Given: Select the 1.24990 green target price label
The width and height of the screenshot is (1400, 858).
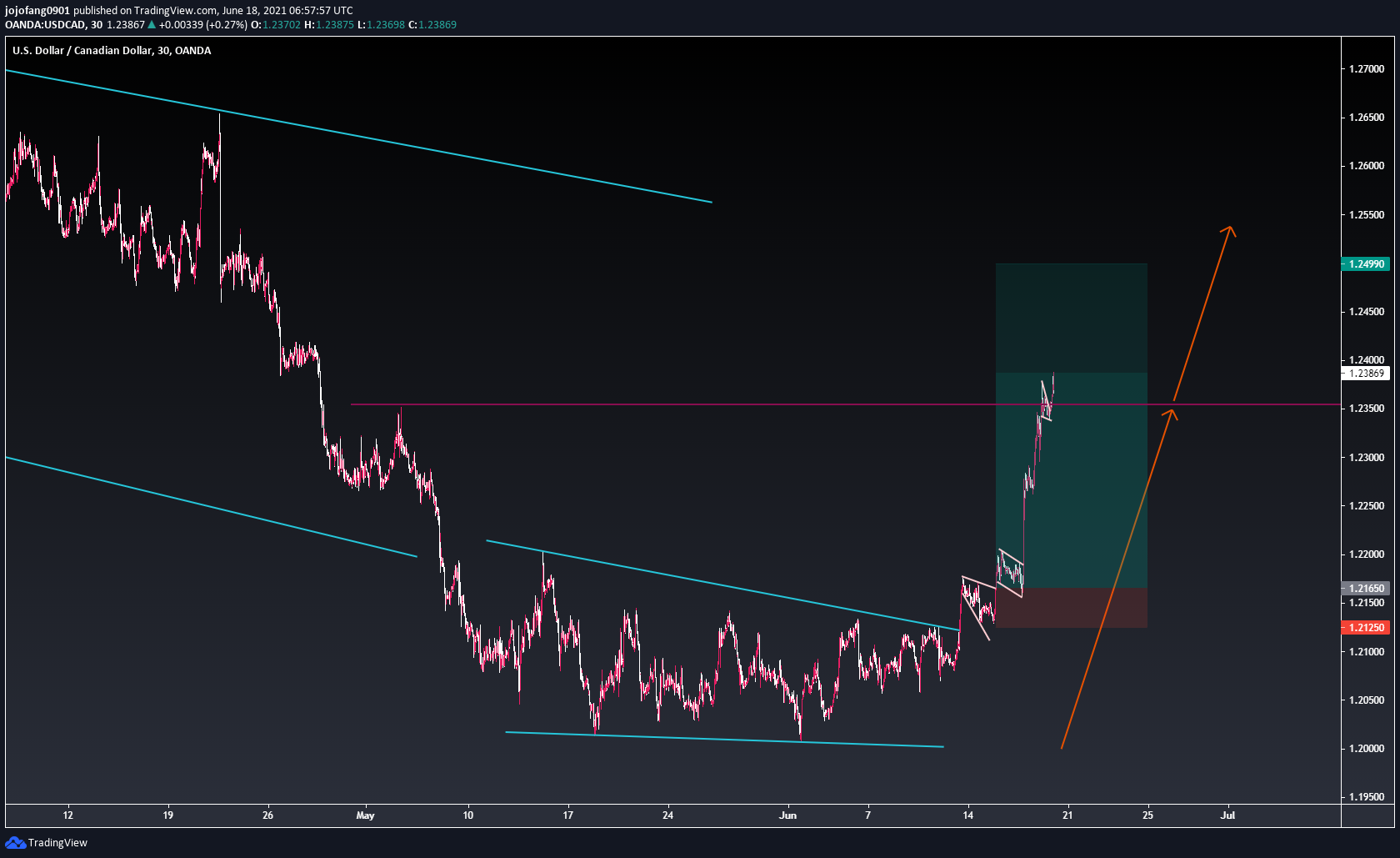Looking at the screenshot, I should coord(1365,264).
